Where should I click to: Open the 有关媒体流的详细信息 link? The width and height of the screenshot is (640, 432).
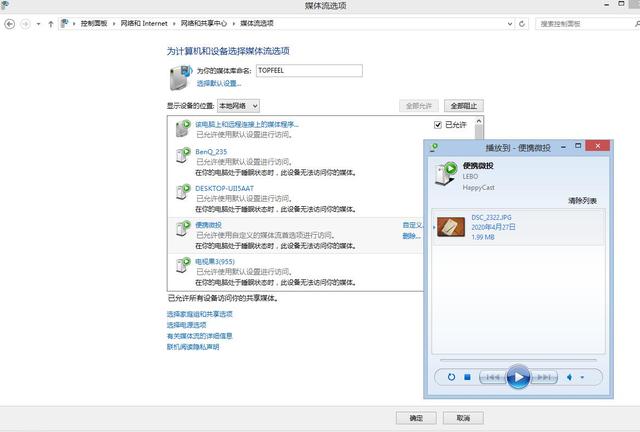200,336
